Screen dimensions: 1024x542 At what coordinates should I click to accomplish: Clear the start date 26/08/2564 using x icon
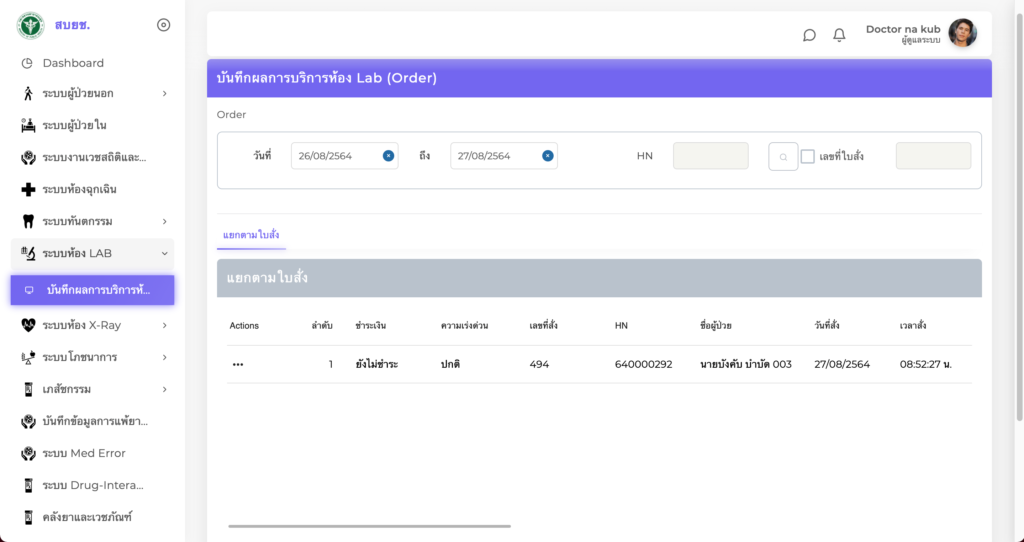tap(388, 156)
